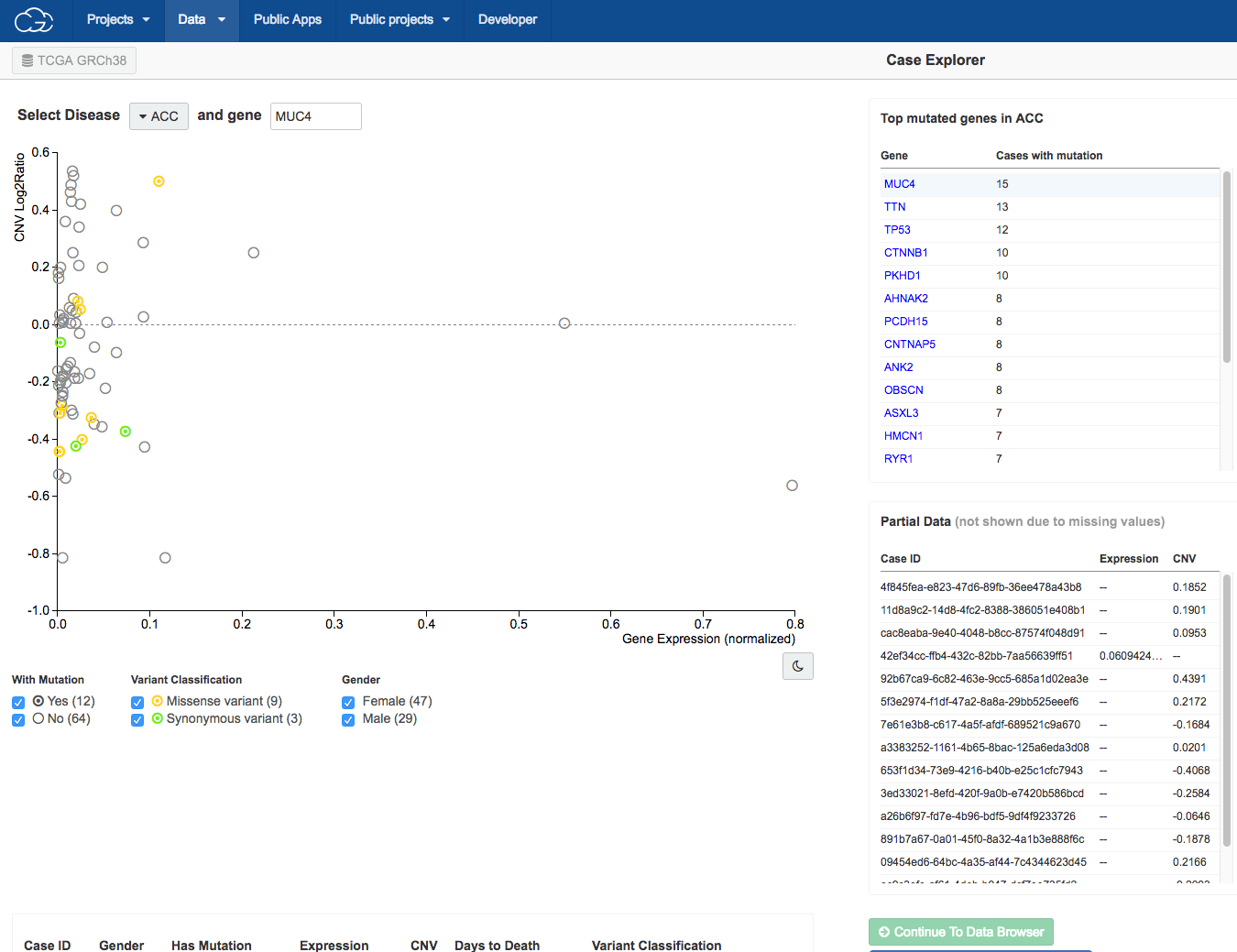Uncheck the With Mutation Yes checkbox
Image resolution: width=1237 pixels, height=952 pixels.
tap(18, 703)
